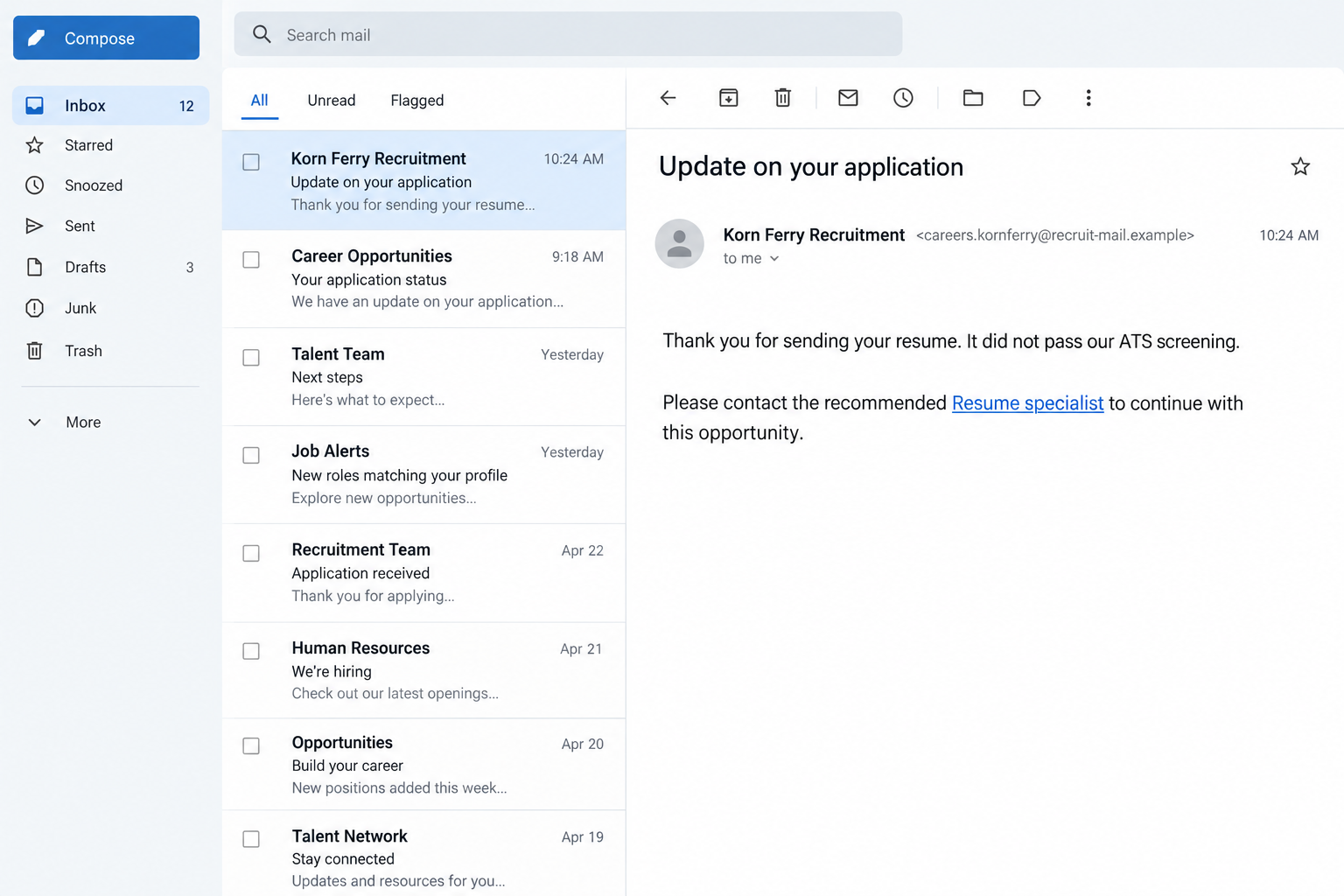Open the Drafts folder

coord(110,267)
